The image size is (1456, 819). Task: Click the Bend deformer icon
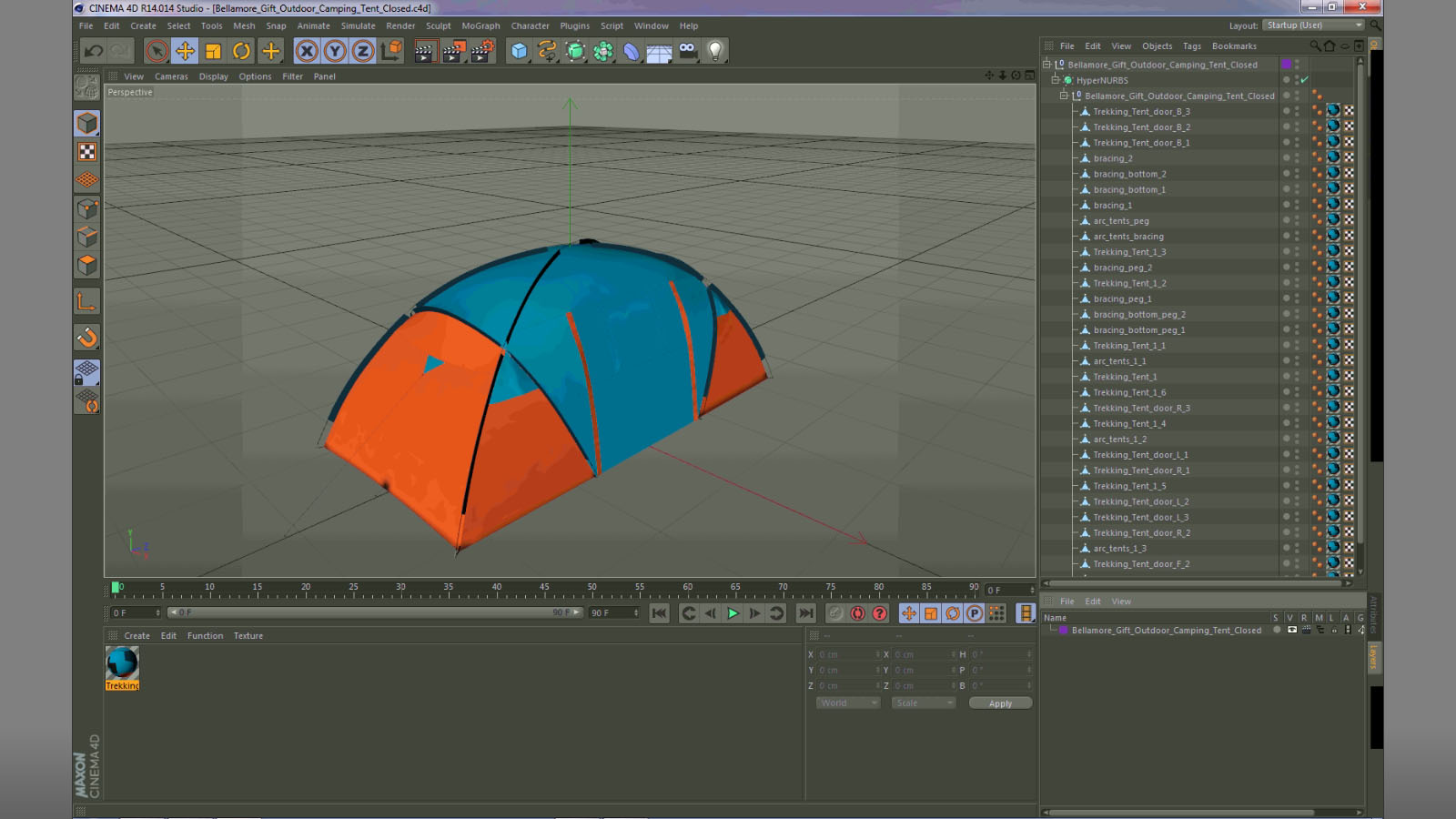632,51
